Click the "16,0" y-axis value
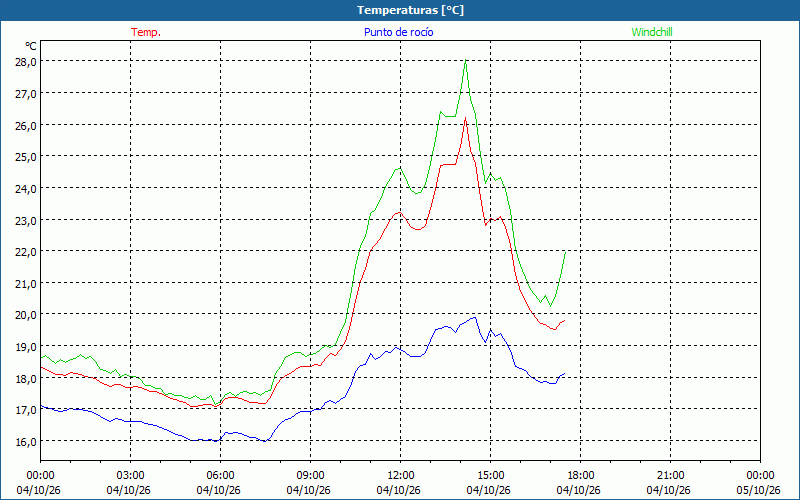The image size is (800, 500). (26, 441)
